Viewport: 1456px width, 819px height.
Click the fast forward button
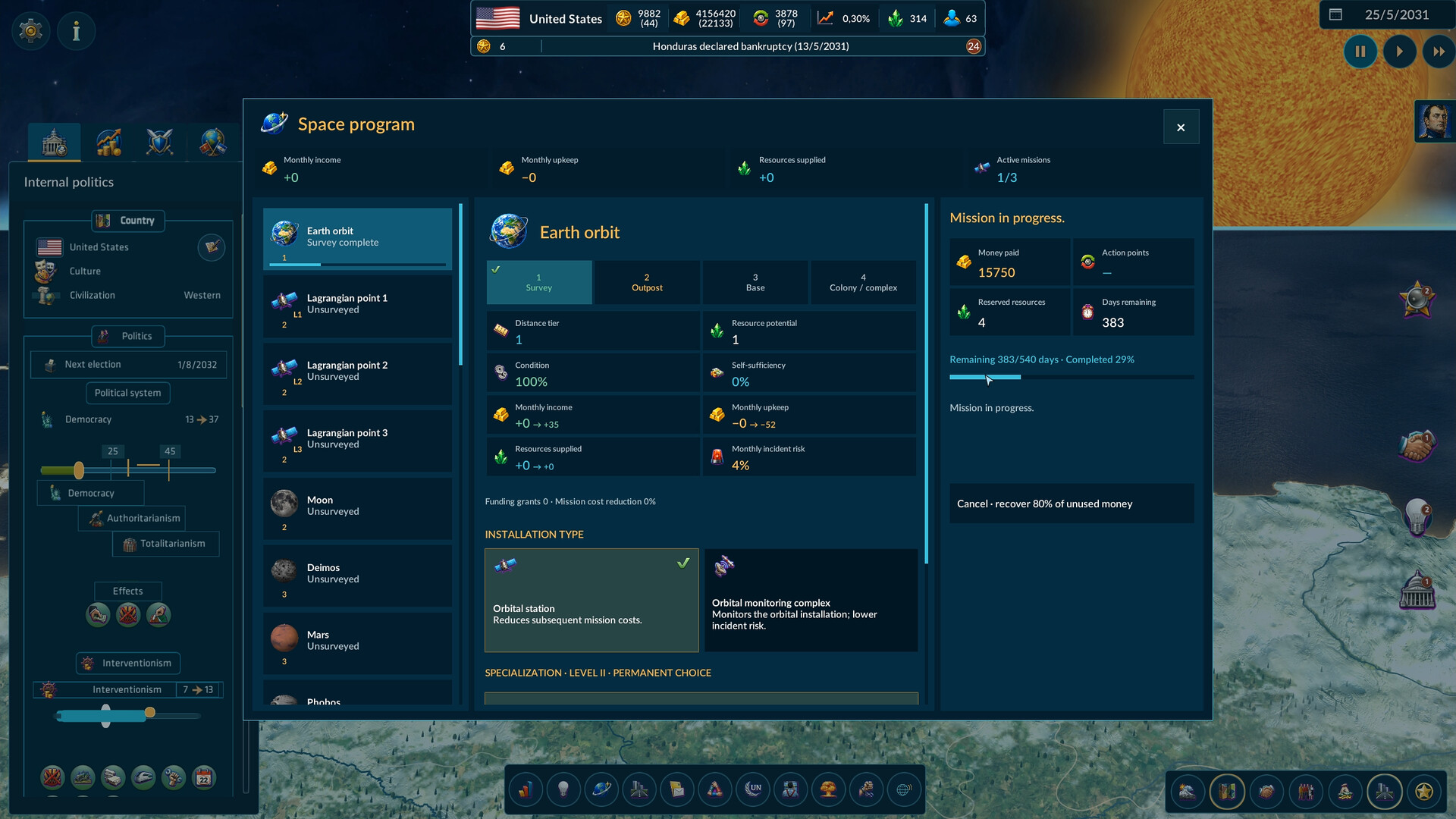[1439, 52]
